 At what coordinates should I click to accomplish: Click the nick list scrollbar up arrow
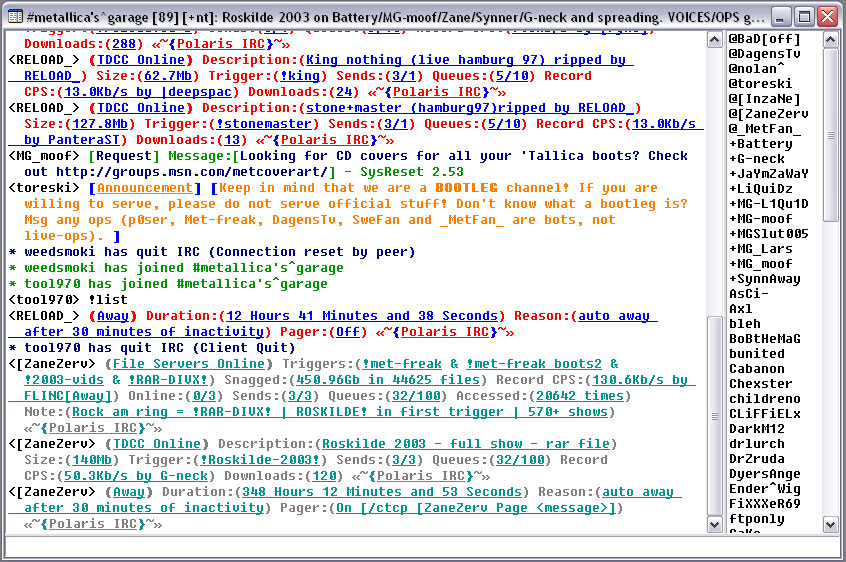(x=830, y=39)
